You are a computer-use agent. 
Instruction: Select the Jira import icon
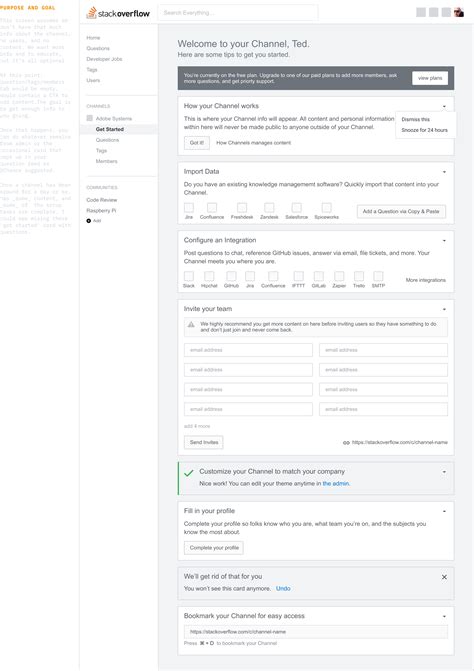[189, 208]
